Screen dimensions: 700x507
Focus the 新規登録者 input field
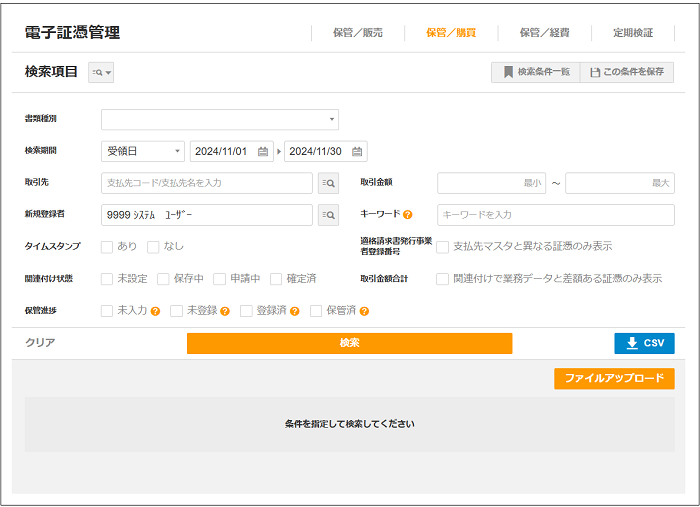(x=207, y=215)
